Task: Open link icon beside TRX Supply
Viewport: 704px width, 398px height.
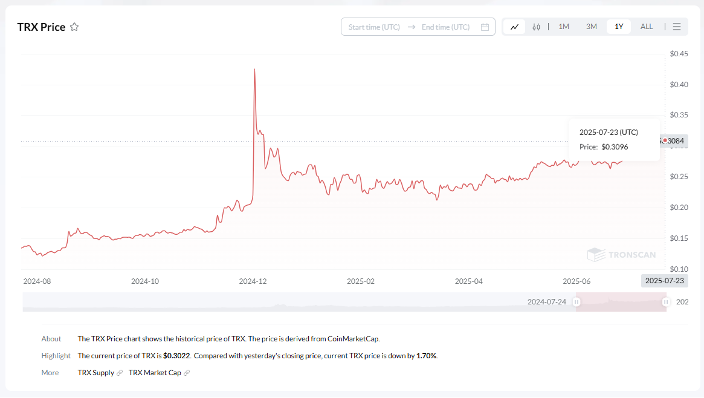Action: click(119, 373)
